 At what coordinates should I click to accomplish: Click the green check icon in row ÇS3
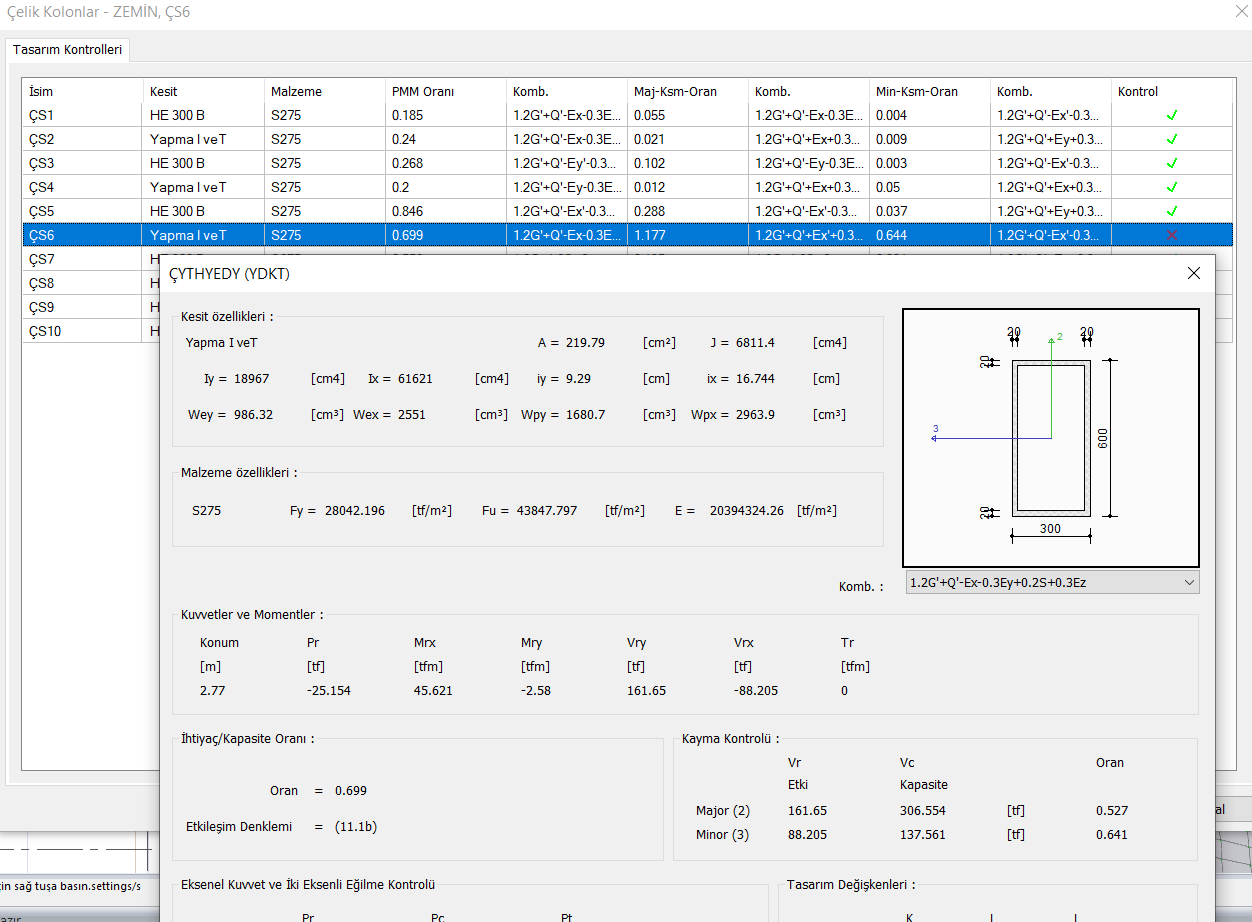1172,163
